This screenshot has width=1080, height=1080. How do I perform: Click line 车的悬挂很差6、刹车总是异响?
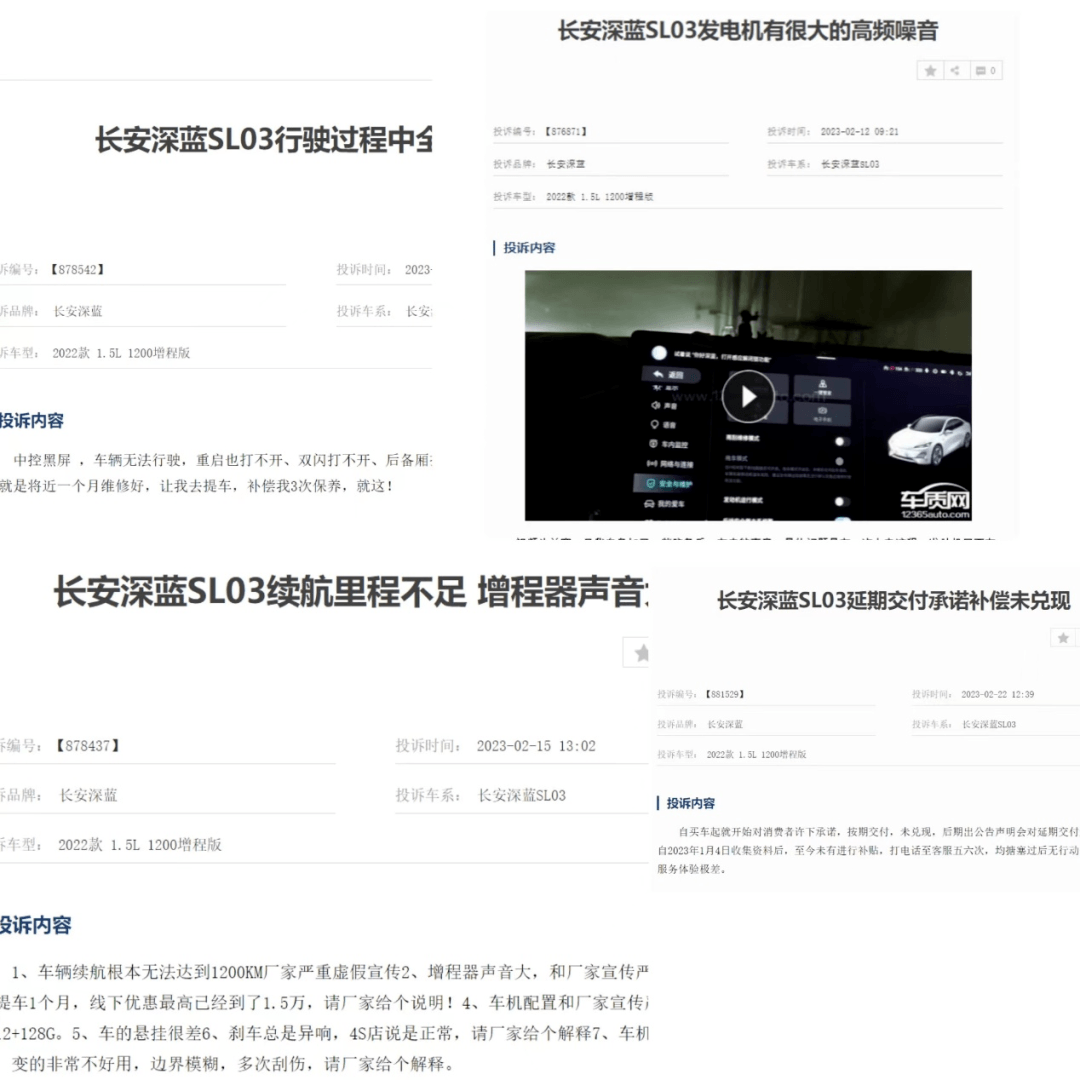click(x=324, y=1033)
